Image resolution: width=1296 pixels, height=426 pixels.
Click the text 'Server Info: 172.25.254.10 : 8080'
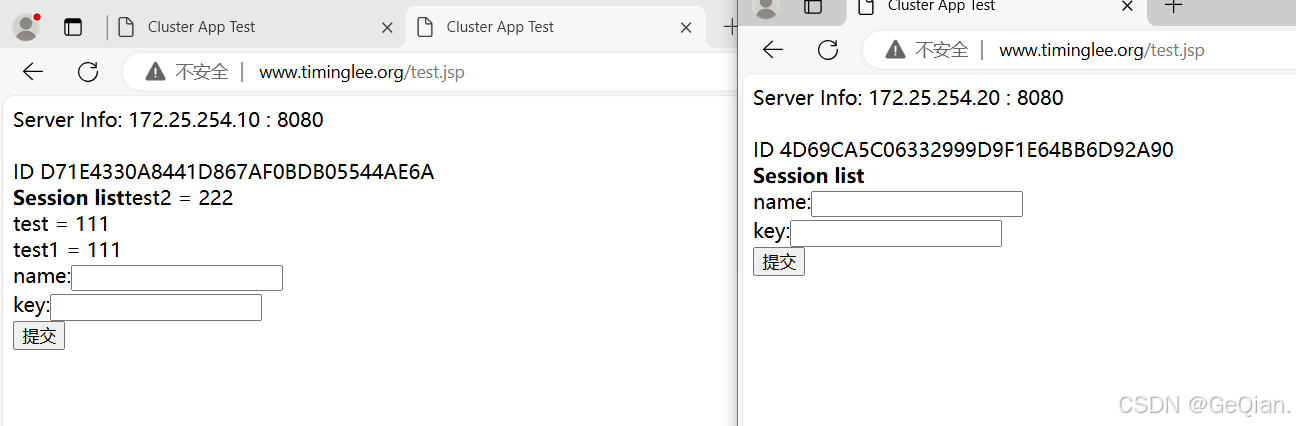tap(168, 120)
